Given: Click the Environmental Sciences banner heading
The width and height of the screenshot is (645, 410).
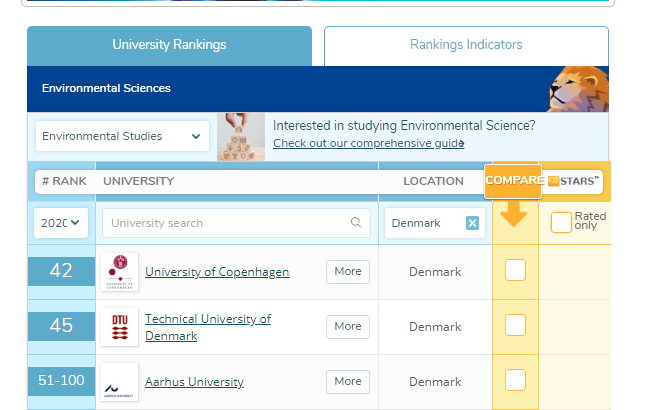Looking at the screenshot, I should pos(106,88).
